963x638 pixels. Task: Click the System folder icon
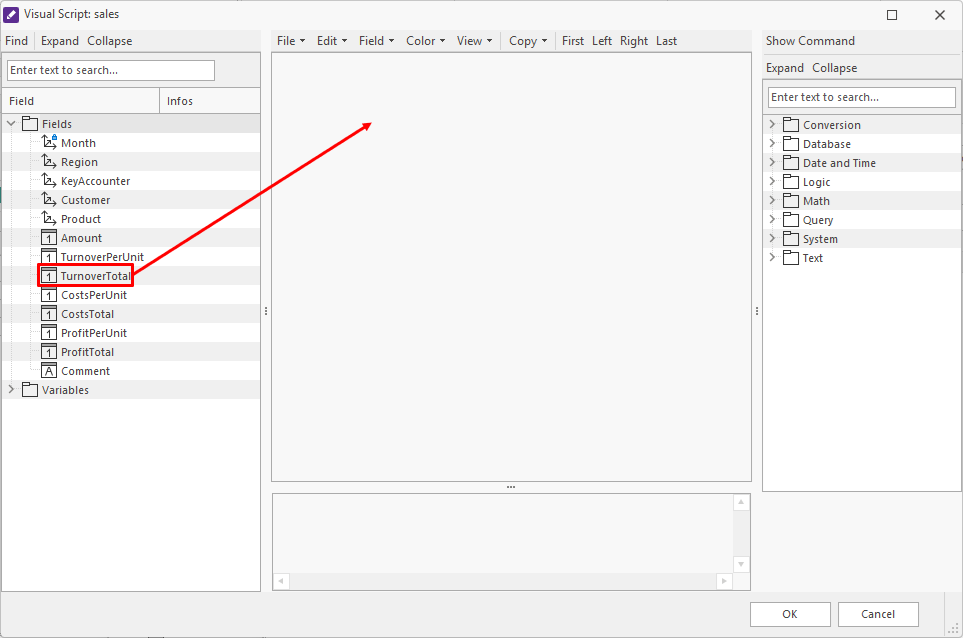click(x=791, y=239)
